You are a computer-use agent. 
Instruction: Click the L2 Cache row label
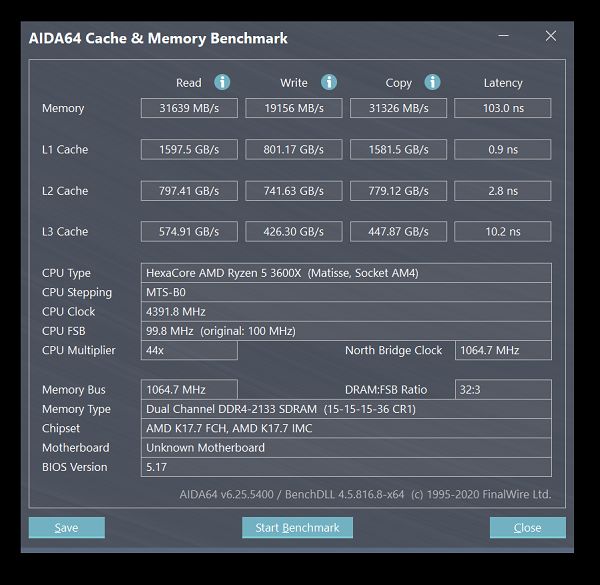[x=65, y=191]
